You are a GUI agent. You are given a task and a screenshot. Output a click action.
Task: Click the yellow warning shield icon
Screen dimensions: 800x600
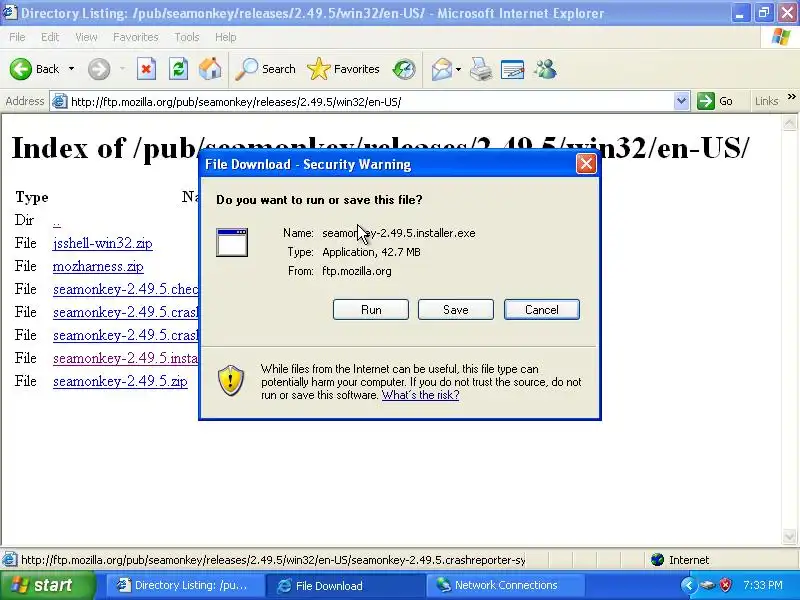point(231,381)
